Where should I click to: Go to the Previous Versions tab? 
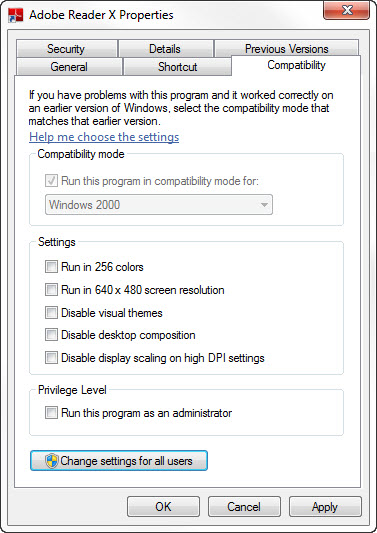coord(287,48)
